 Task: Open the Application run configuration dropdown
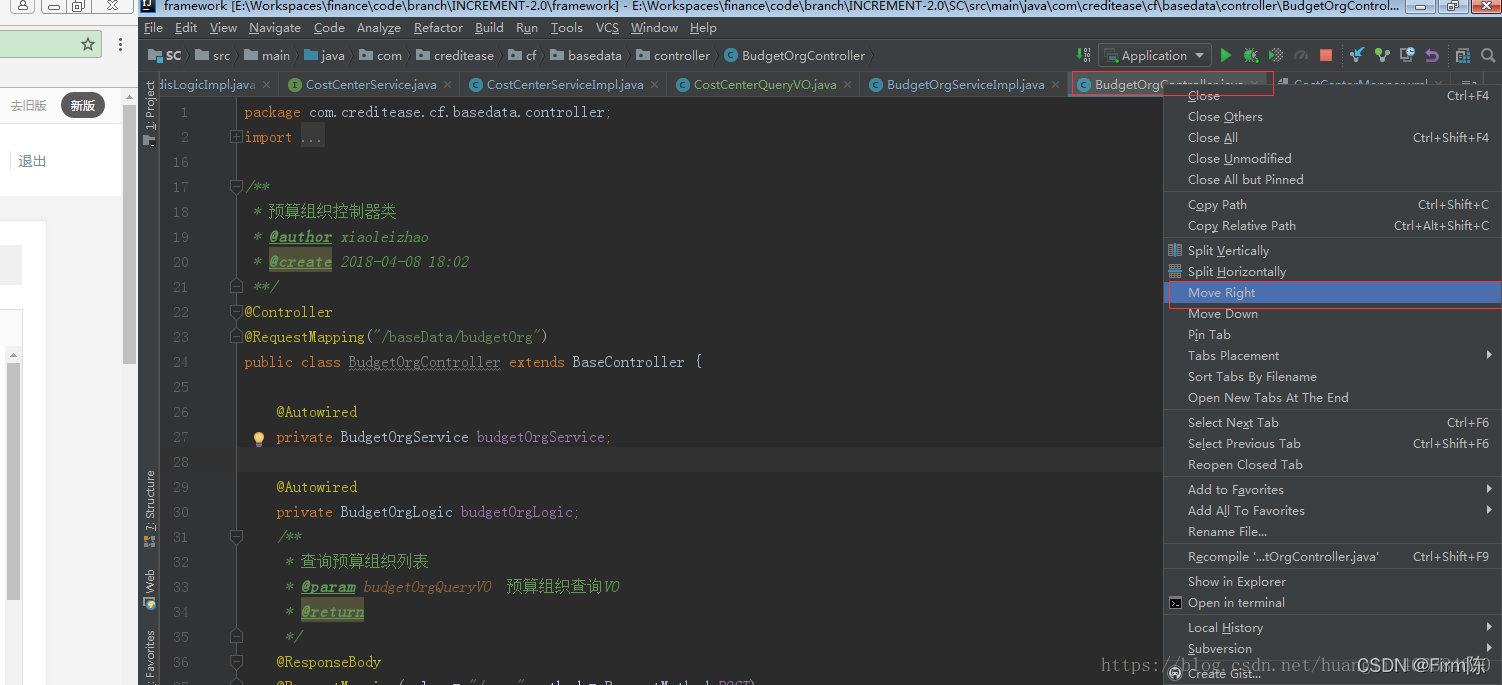[x=1154, y=56]
